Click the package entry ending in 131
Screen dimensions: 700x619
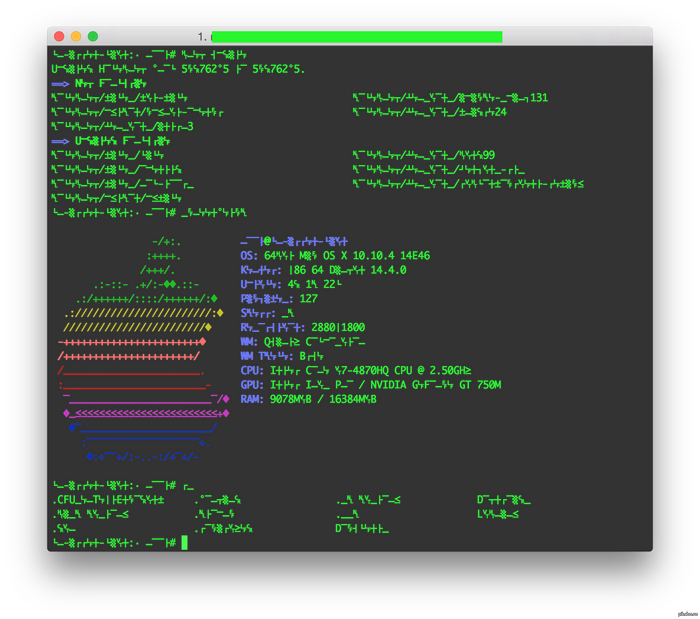[x=450, y=98]
